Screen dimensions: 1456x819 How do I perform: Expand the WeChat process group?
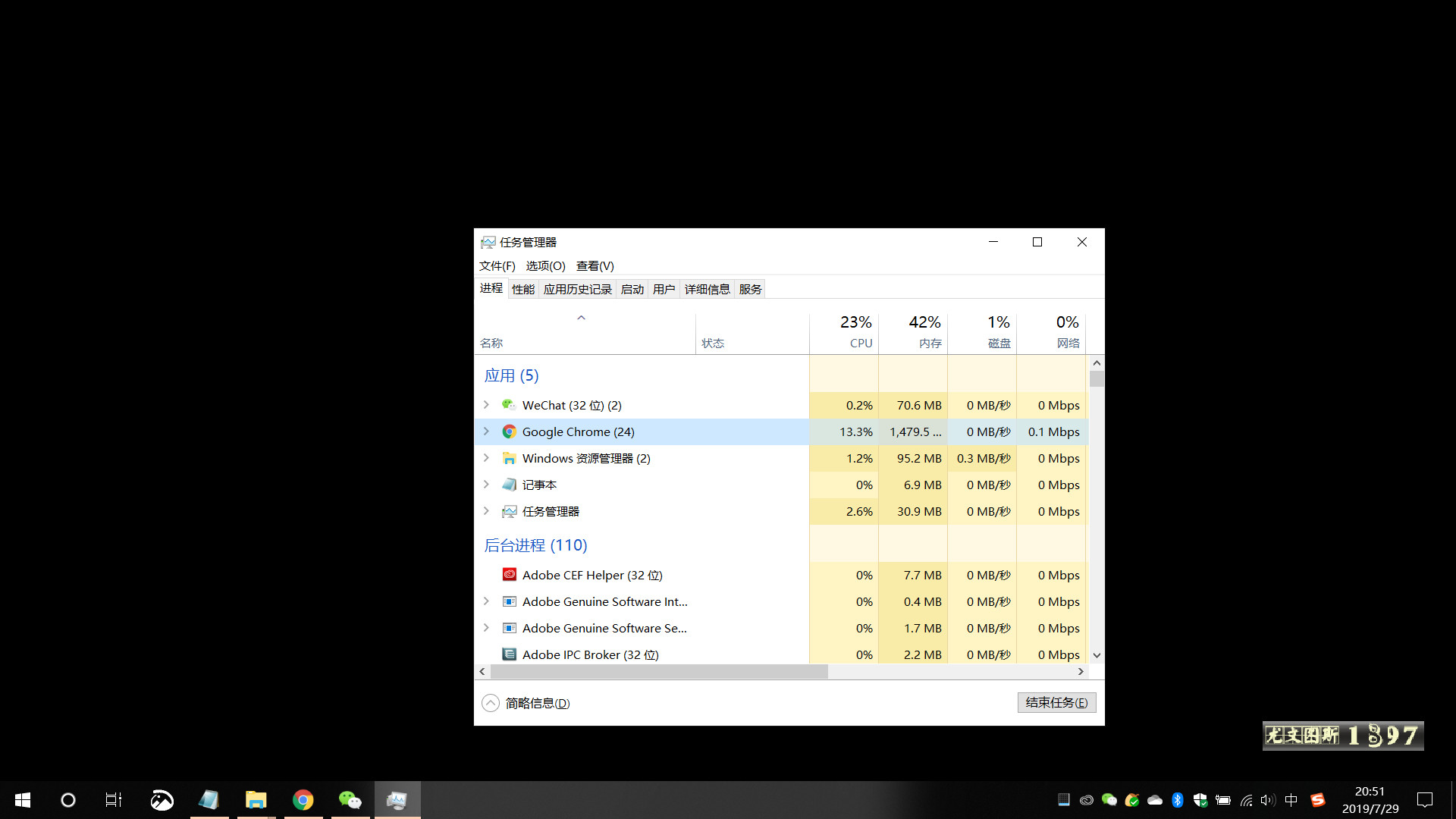coord(487,406)
